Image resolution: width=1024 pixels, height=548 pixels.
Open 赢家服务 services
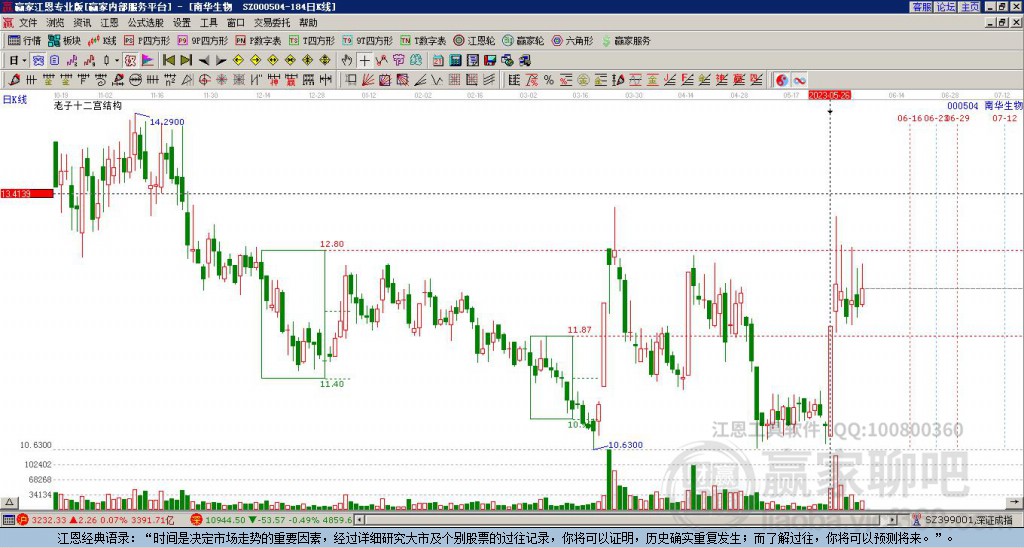pos(626,40)
